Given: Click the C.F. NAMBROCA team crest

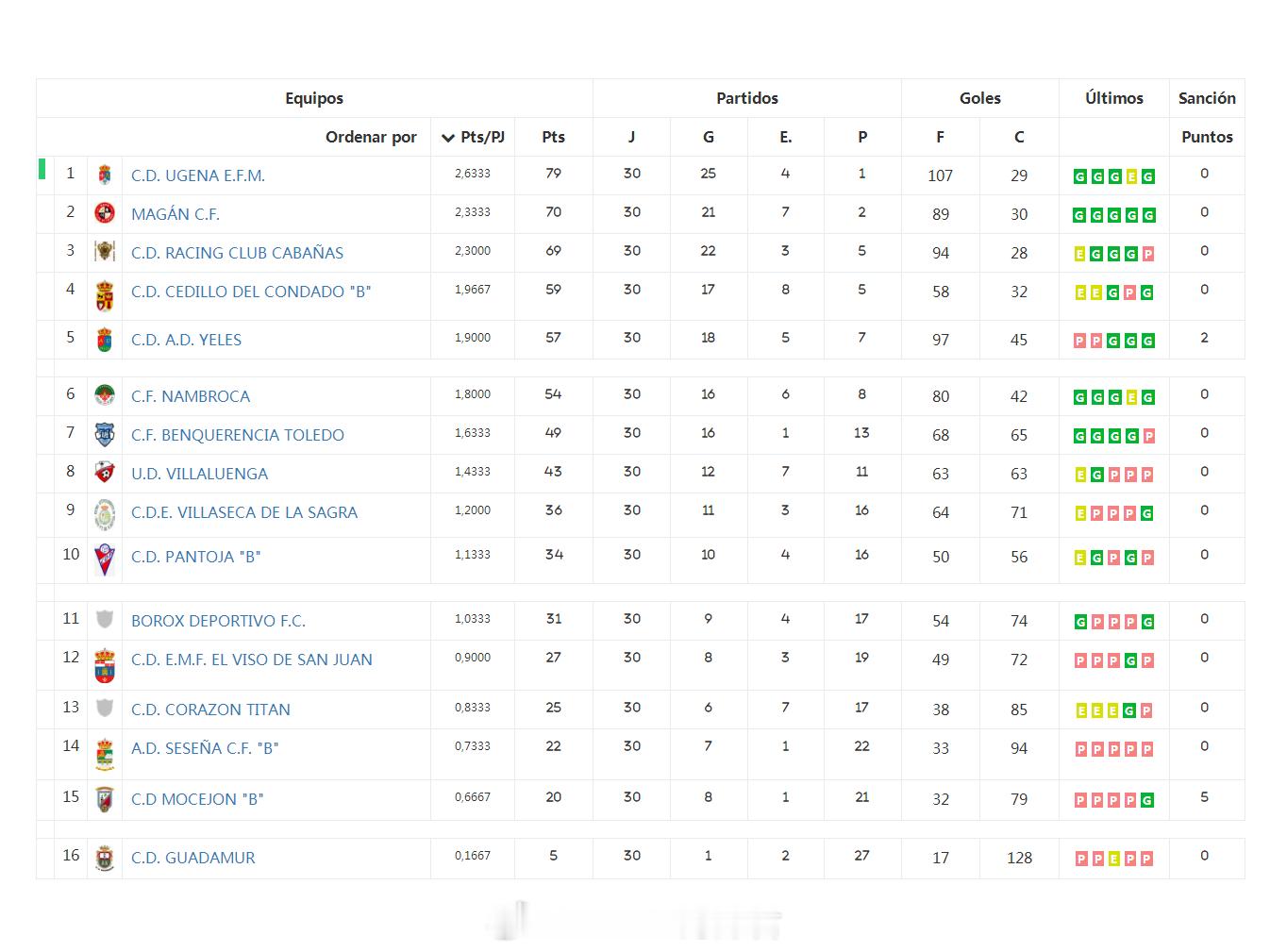Looking at the screenshot, I should pyautogui.click(x=105, y=395).
